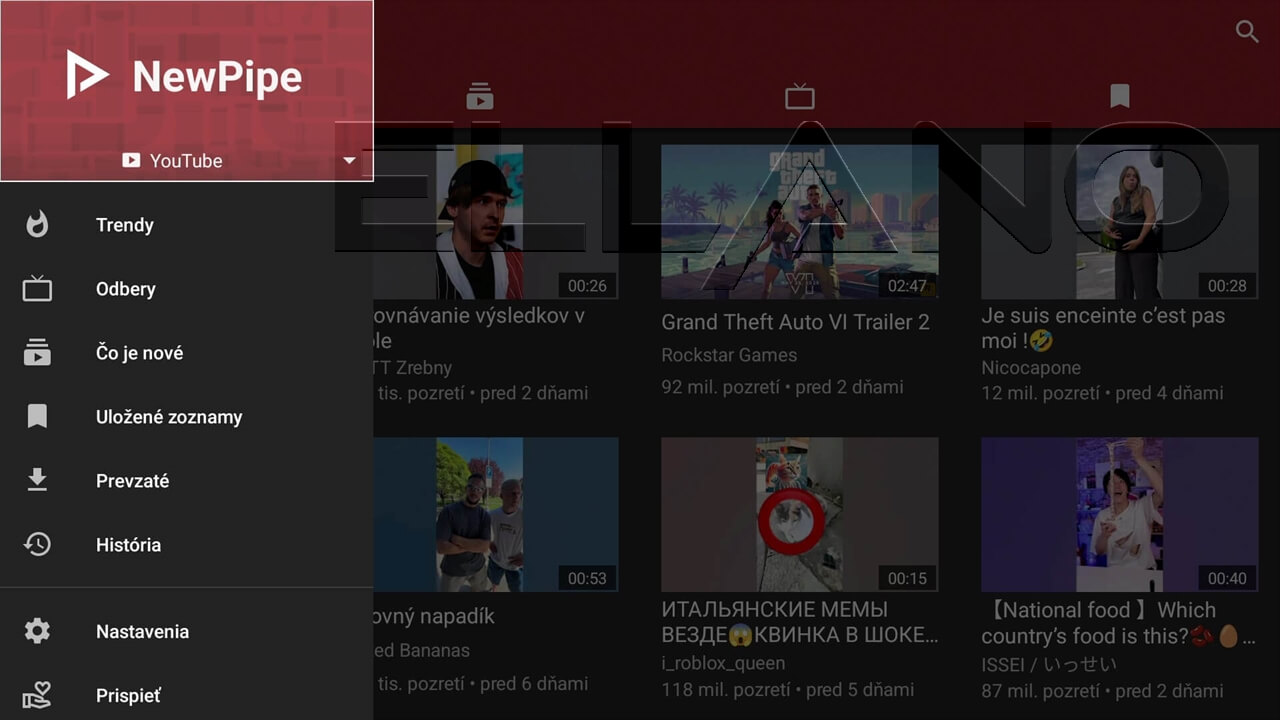Click Nicocapone channel name

tap(1031, 367)
